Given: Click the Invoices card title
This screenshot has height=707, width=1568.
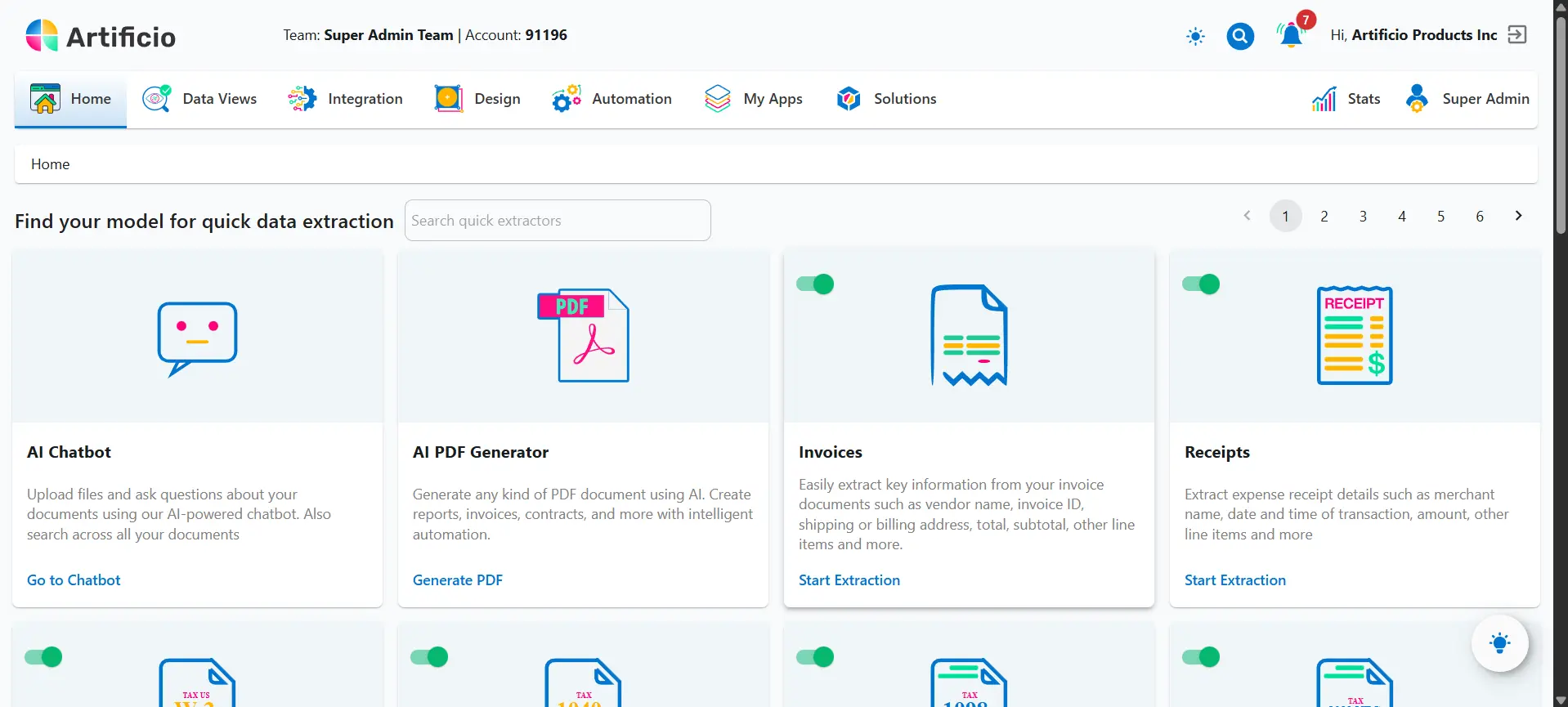Looking at the screenshot, I should [x=831, y=452].
